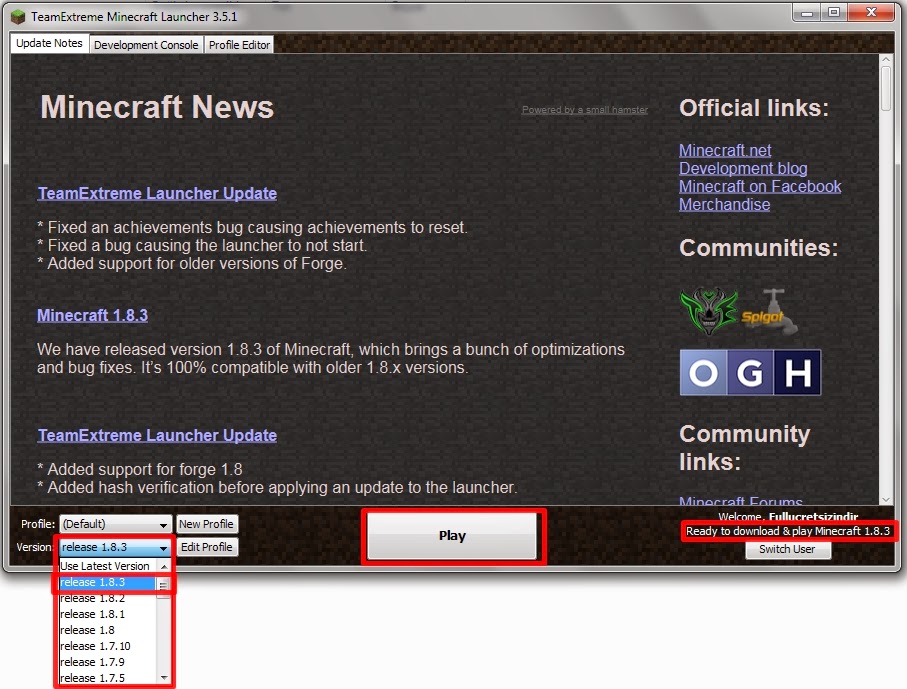The image size is (907, 689).
Task: Choose release 1.7.5 from the version list
Action: pyautogui.click(x=108, y=677)
